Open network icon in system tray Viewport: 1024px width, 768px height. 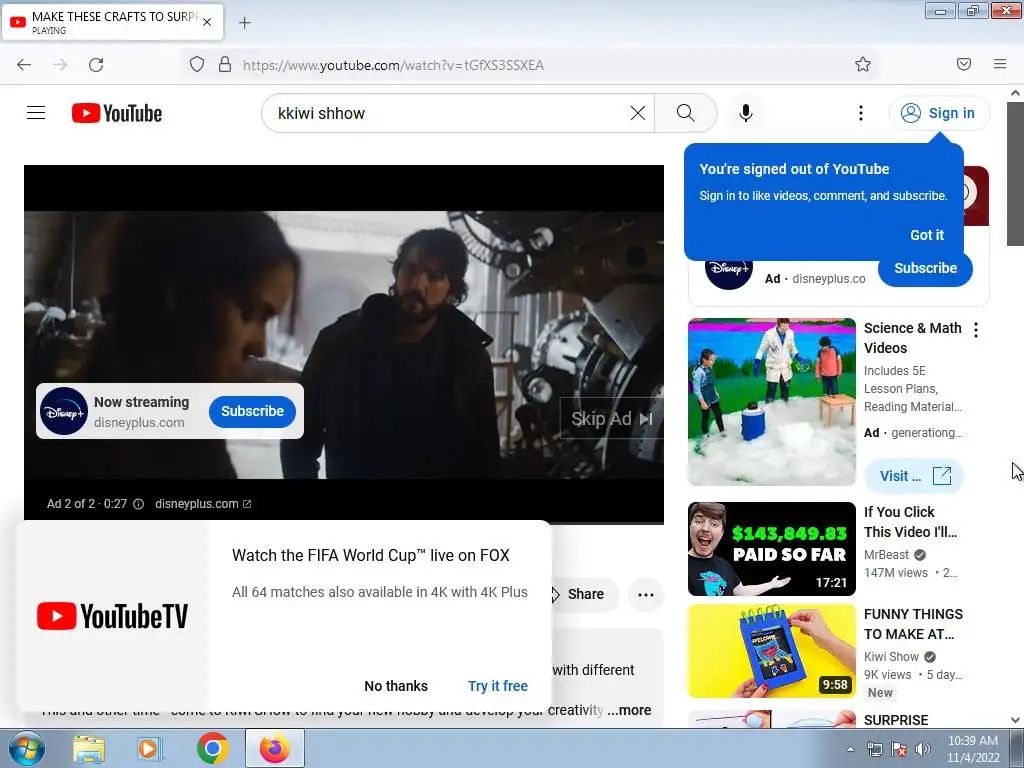pos(874,749)
